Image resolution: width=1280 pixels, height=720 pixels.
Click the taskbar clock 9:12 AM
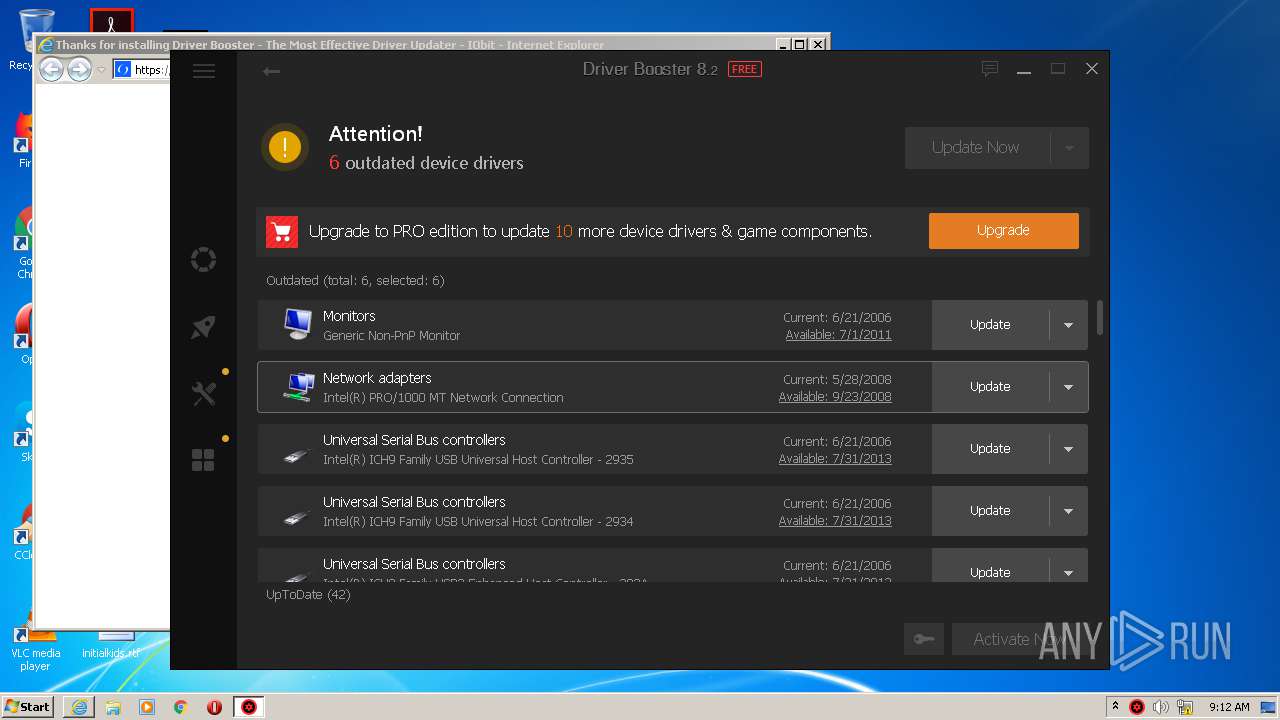point(1229,707)
